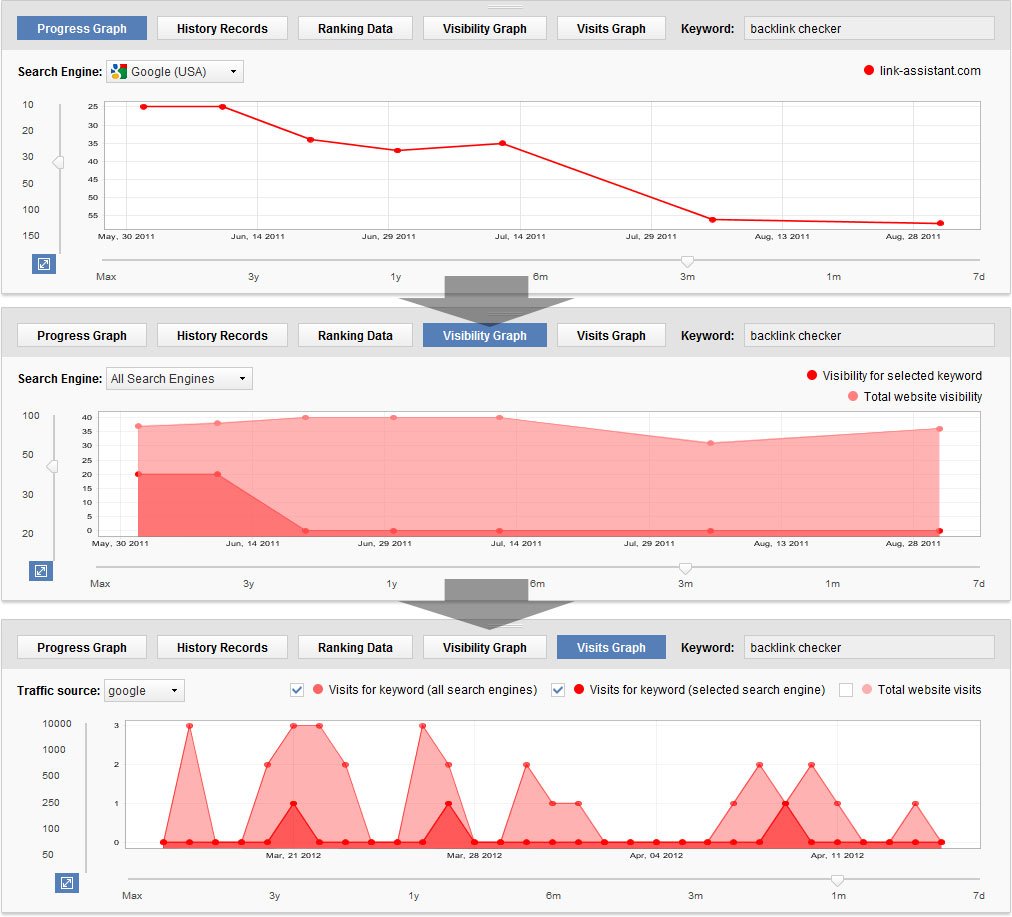1012x917 pixels.
Task: Click last data point in Progress Graph line
Action: point(940,223)
